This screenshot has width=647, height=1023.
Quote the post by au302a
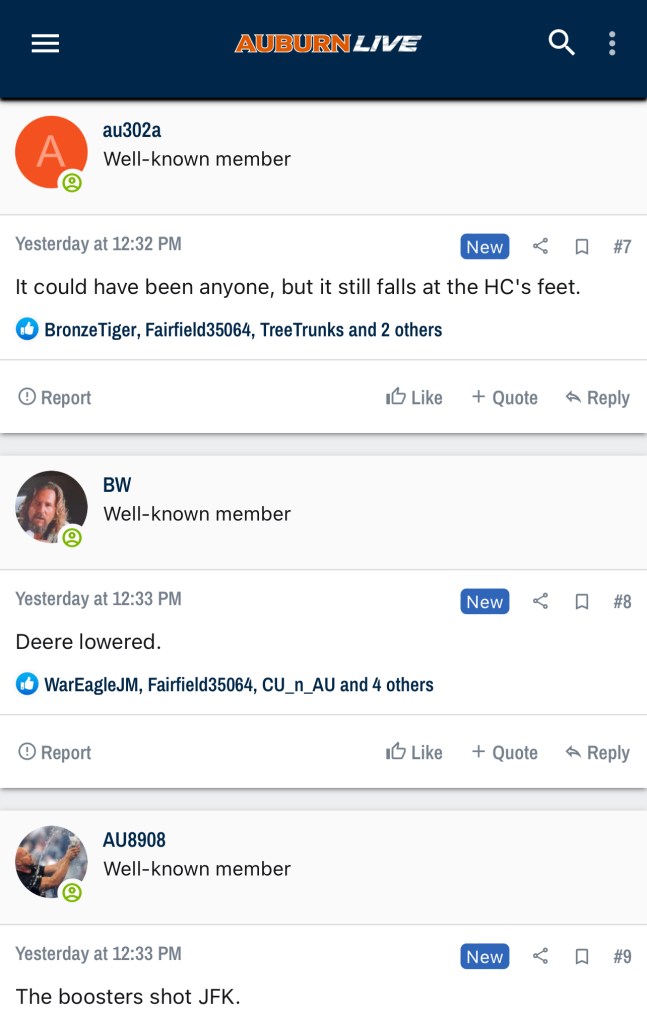tap(504, 397)
